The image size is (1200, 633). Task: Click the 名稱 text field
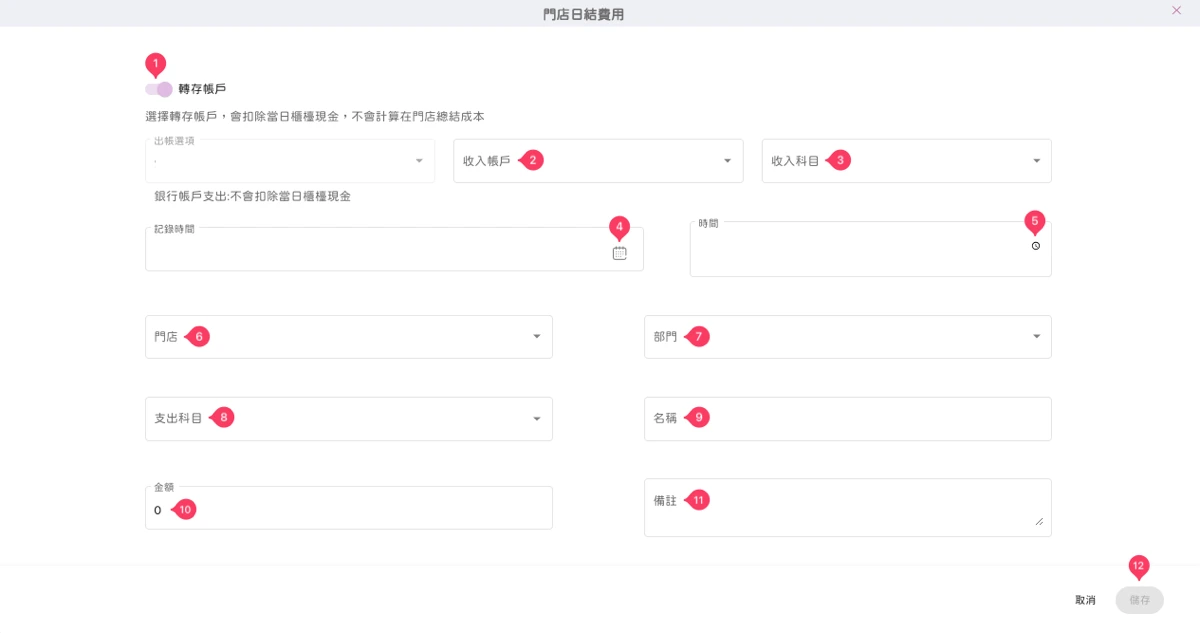[847, 419]
